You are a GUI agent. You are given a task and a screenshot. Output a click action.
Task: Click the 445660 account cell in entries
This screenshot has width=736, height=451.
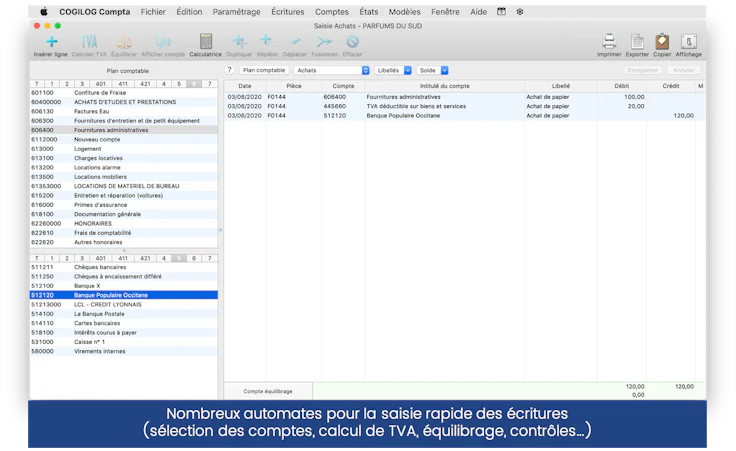(343, 106)
